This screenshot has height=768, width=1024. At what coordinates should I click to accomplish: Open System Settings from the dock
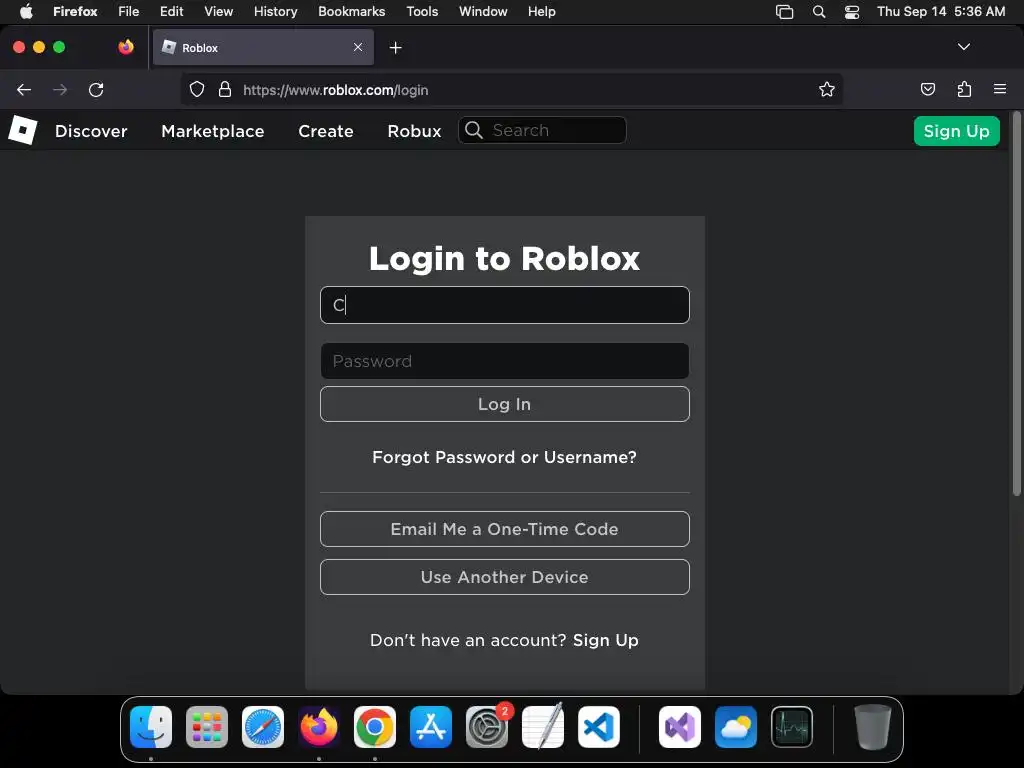487,727
